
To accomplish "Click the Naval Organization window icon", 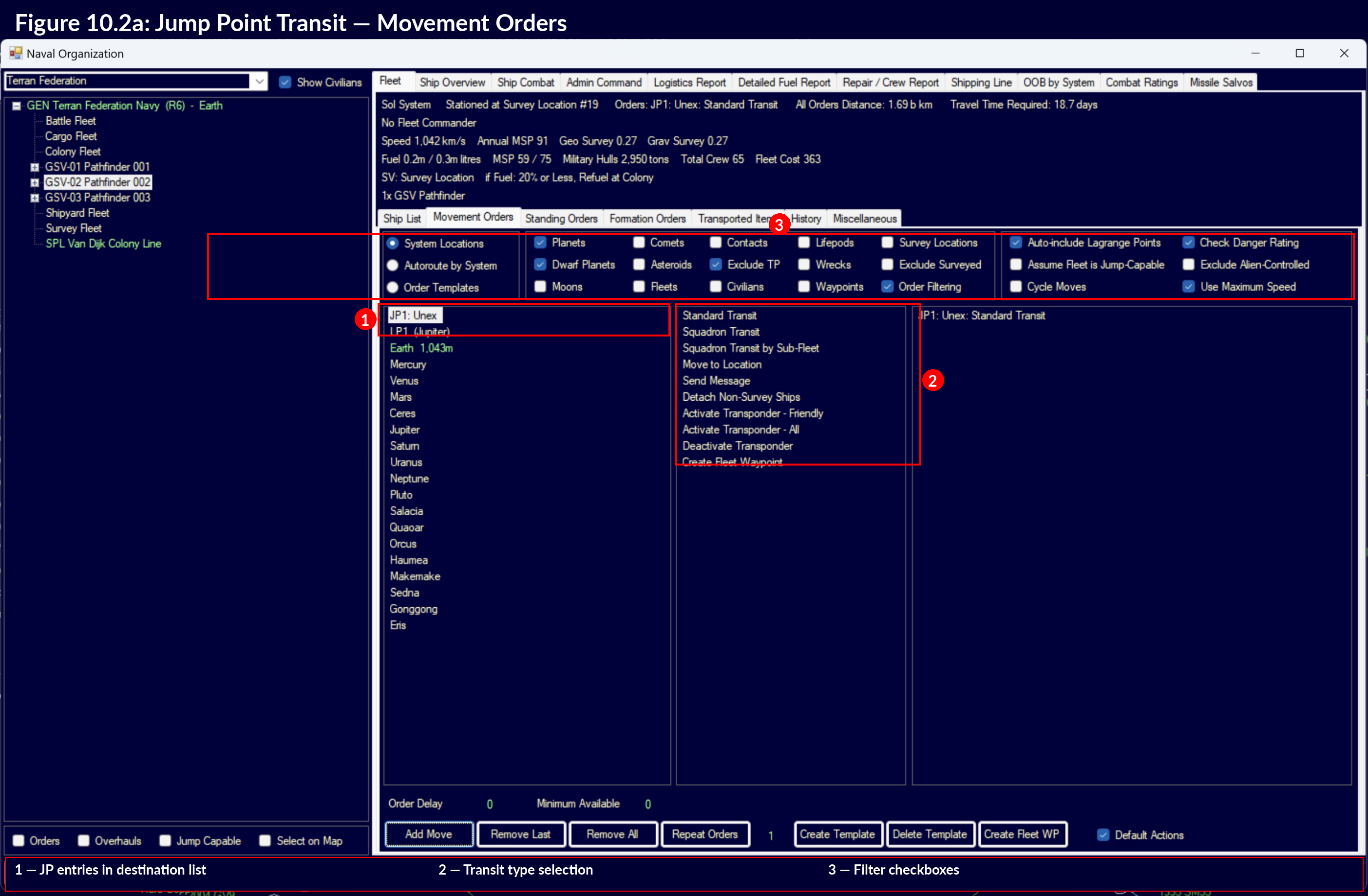I will pyautogui.click(x=16, y=54).
